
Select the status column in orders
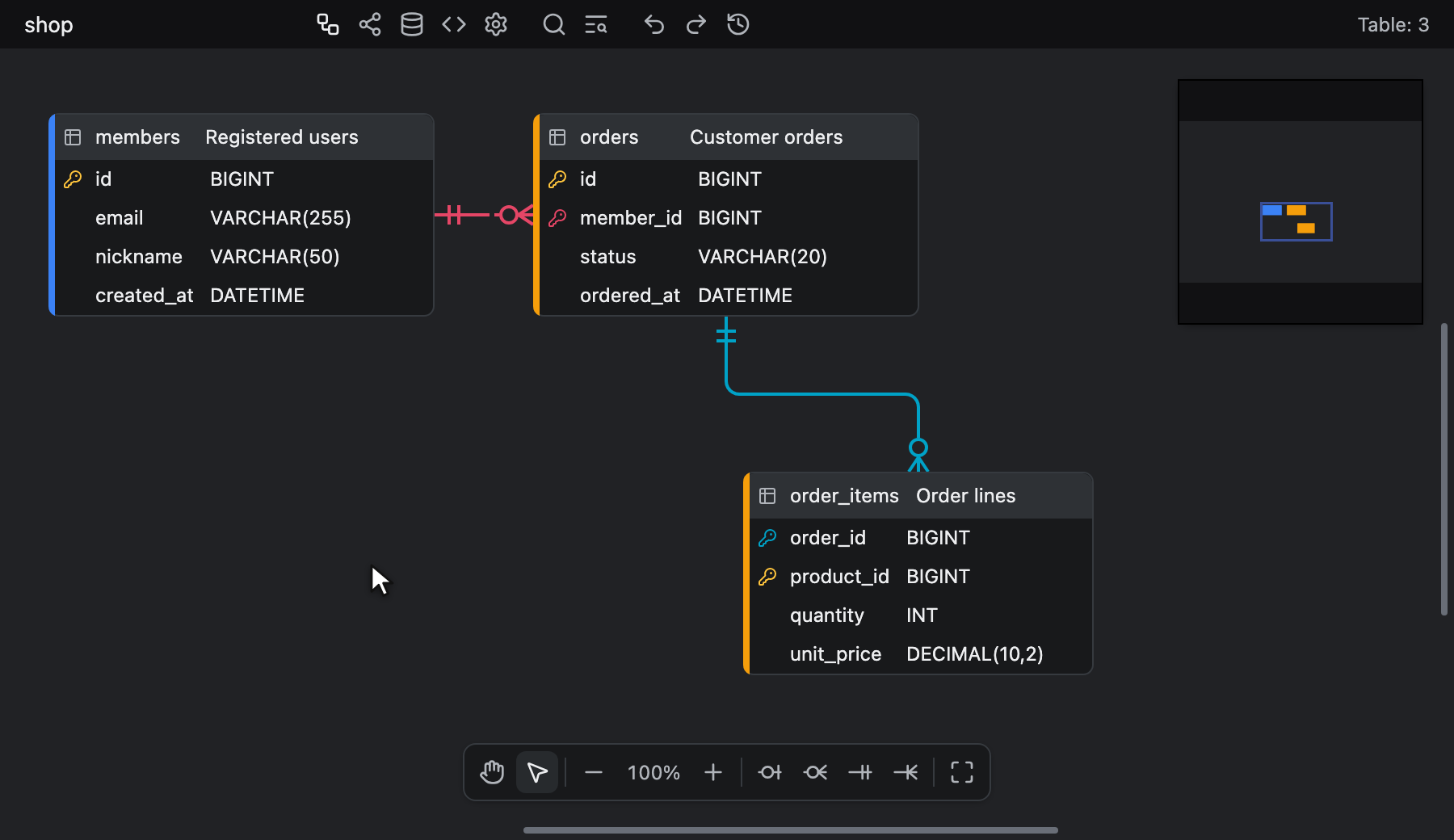tap(729, 257)
